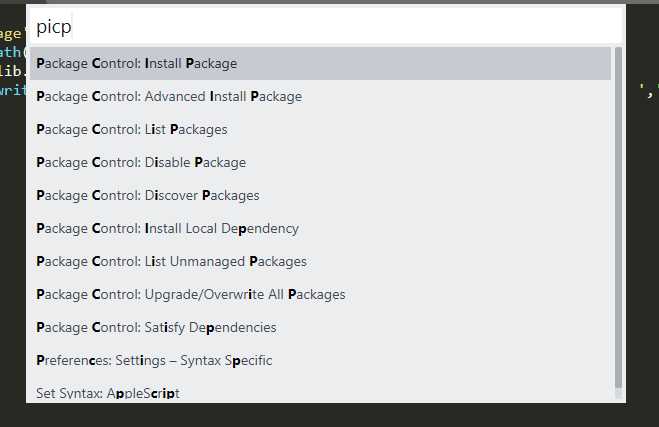Open Package Control: Discover Packages

[x=148, y=196]
